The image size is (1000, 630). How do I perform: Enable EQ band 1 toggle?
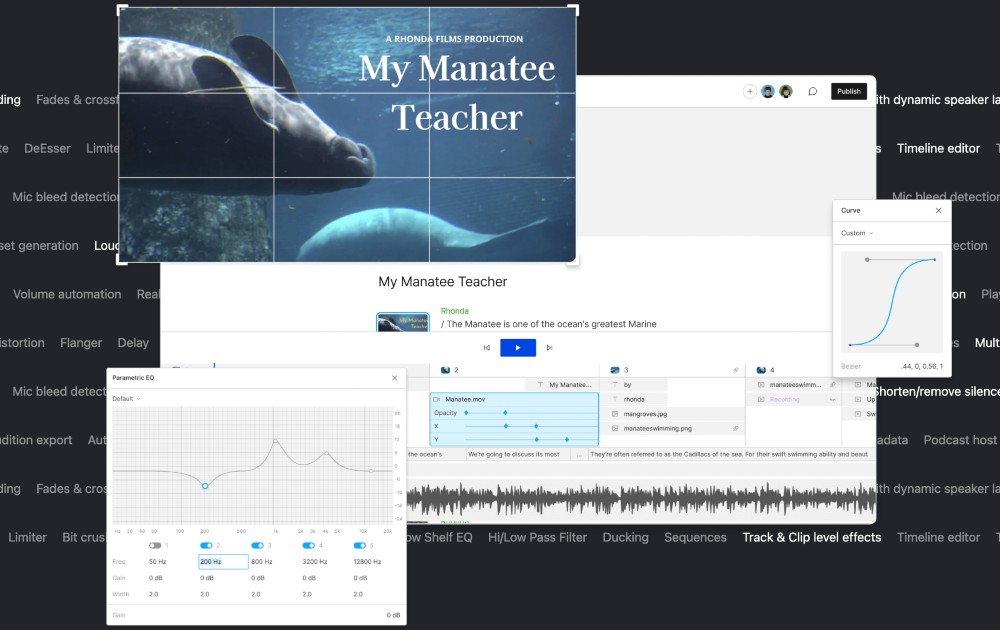[154, 543]
